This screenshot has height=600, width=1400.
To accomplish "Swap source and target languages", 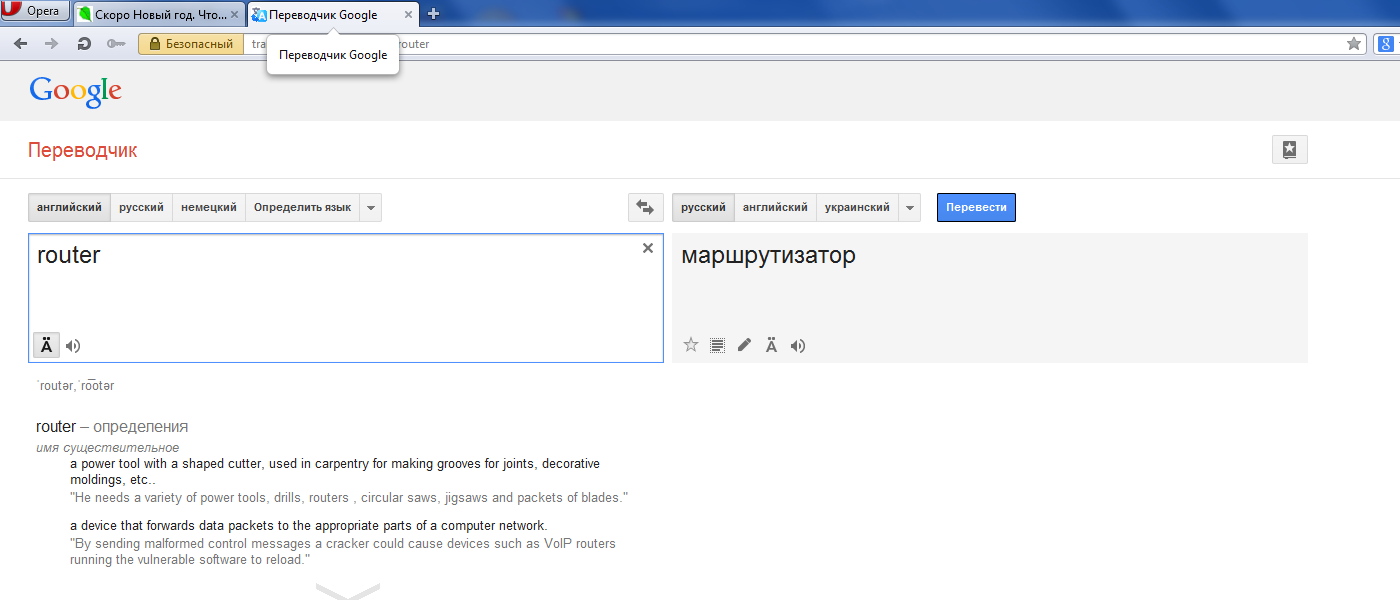I will 645,208.
